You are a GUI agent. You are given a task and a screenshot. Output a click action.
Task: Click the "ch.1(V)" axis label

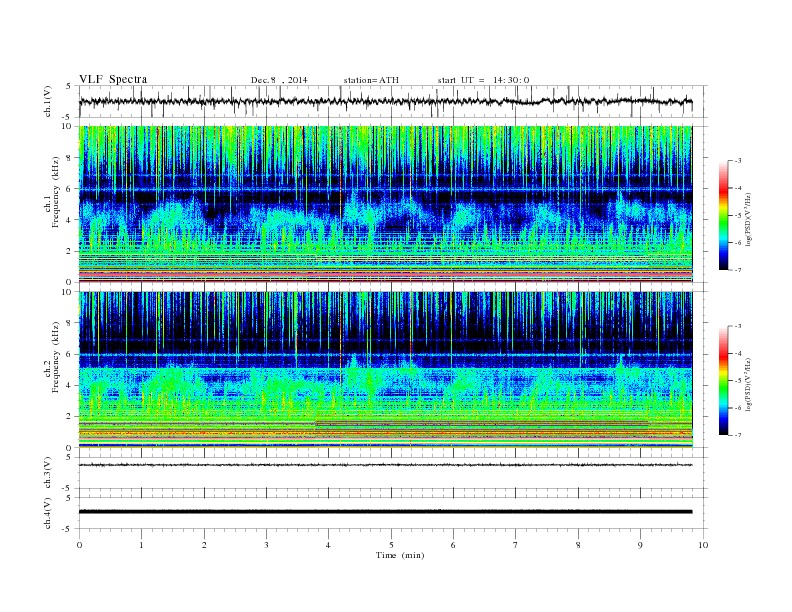[x=48, y=102]
